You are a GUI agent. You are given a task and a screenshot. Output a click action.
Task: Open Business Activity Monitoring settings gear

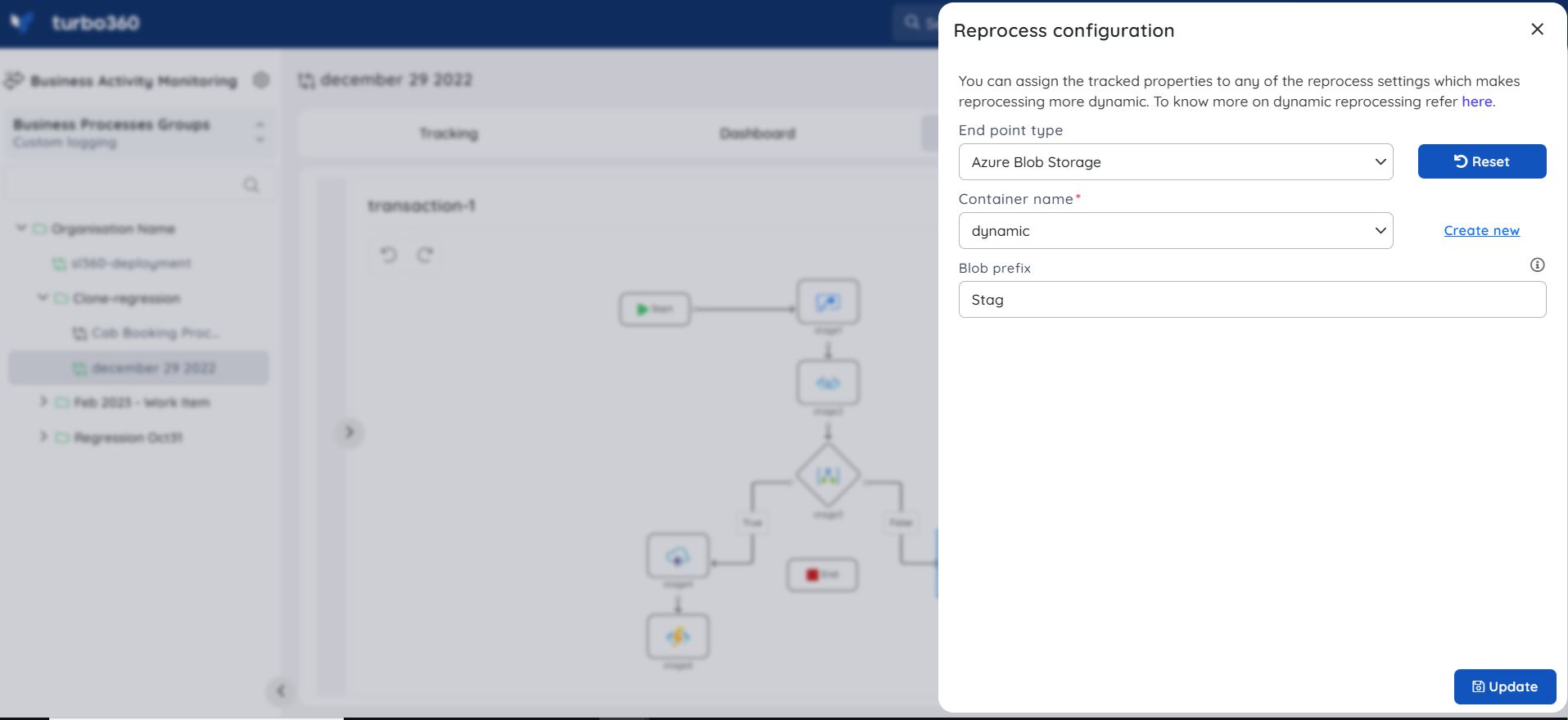(x=261, y=80)
